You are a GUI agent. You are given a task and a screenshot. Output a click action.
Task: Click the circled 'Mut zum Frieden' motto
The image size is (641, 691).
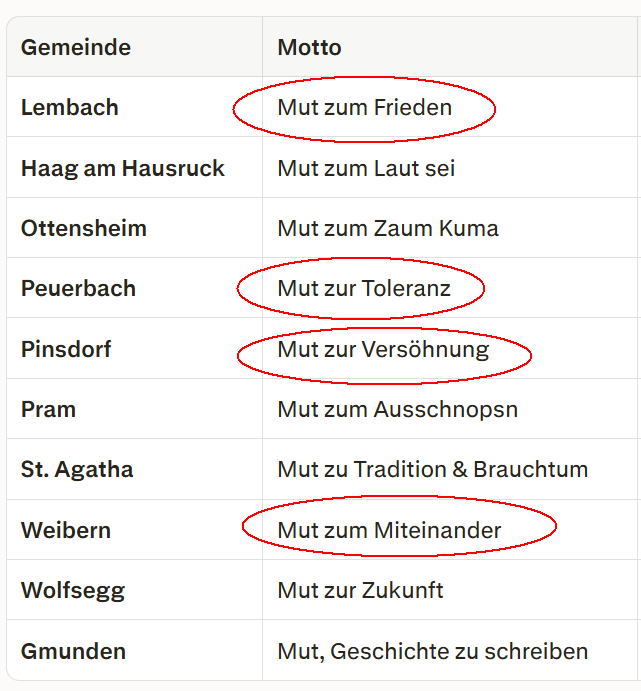pyautogui.click(x=365, y=107)
